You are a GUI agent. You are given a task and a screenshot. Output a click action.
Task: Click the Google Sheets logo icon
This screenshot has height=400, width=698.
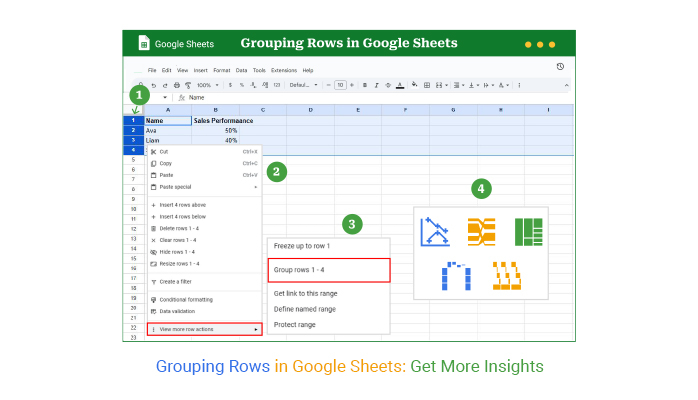[x=144, y=43]
